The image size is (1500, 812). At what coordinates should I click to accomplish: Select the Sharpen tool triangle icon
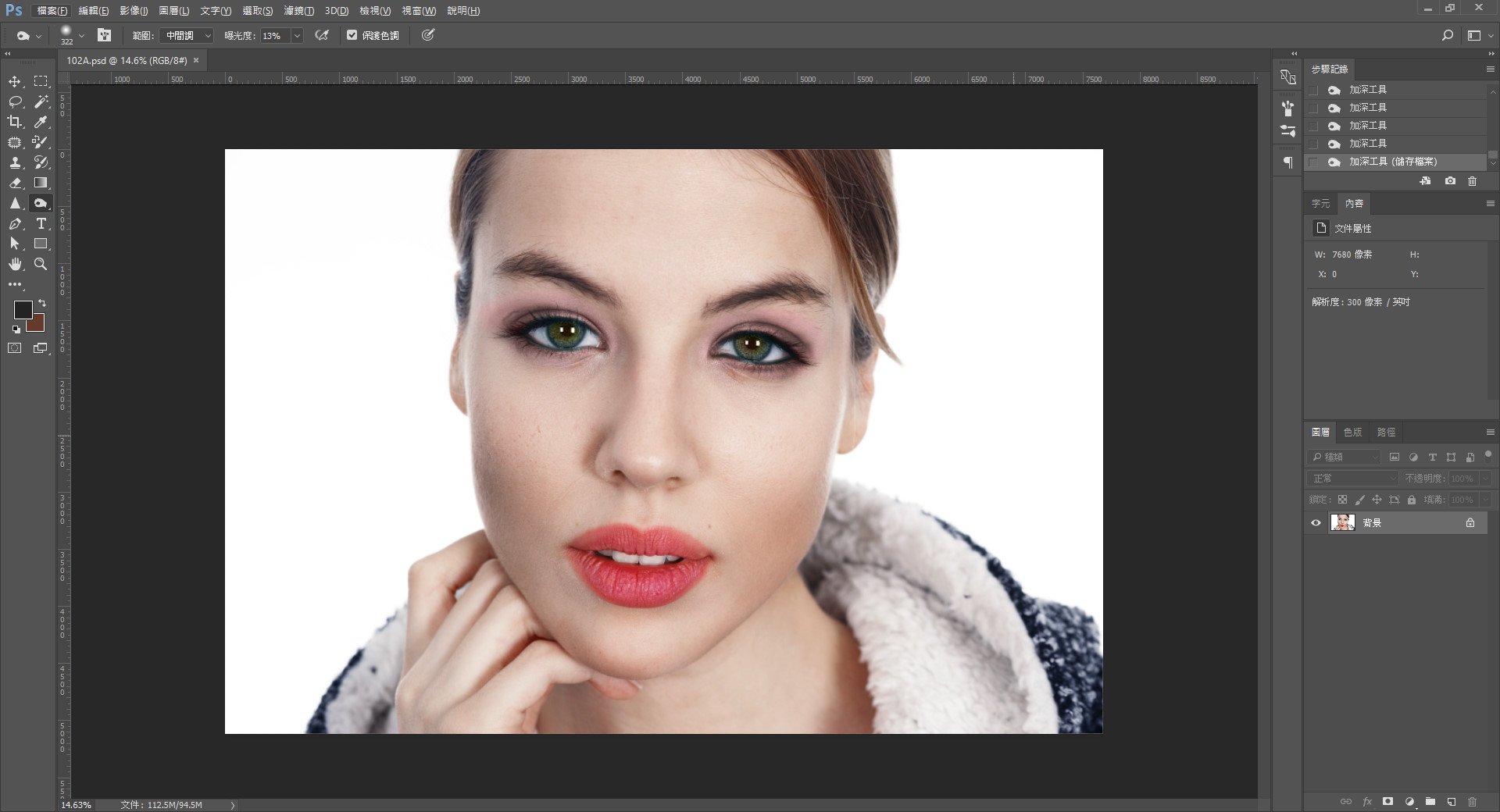pos(15,203)
